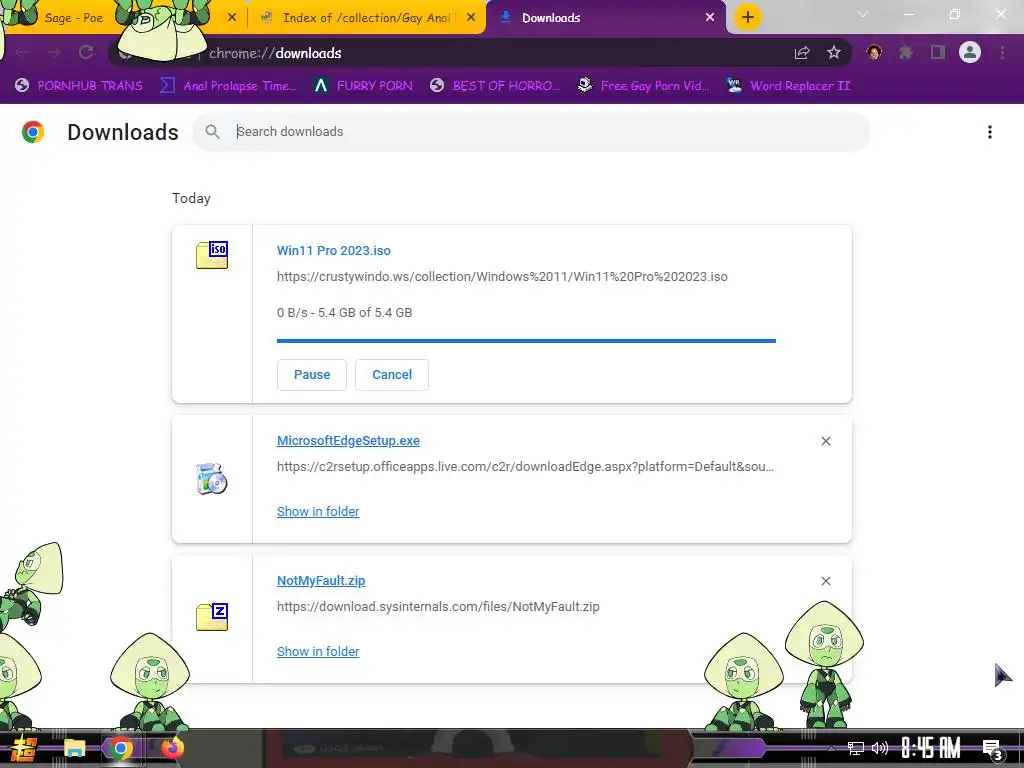Open the Downloads page more actions menu

[x=990, y=132]
